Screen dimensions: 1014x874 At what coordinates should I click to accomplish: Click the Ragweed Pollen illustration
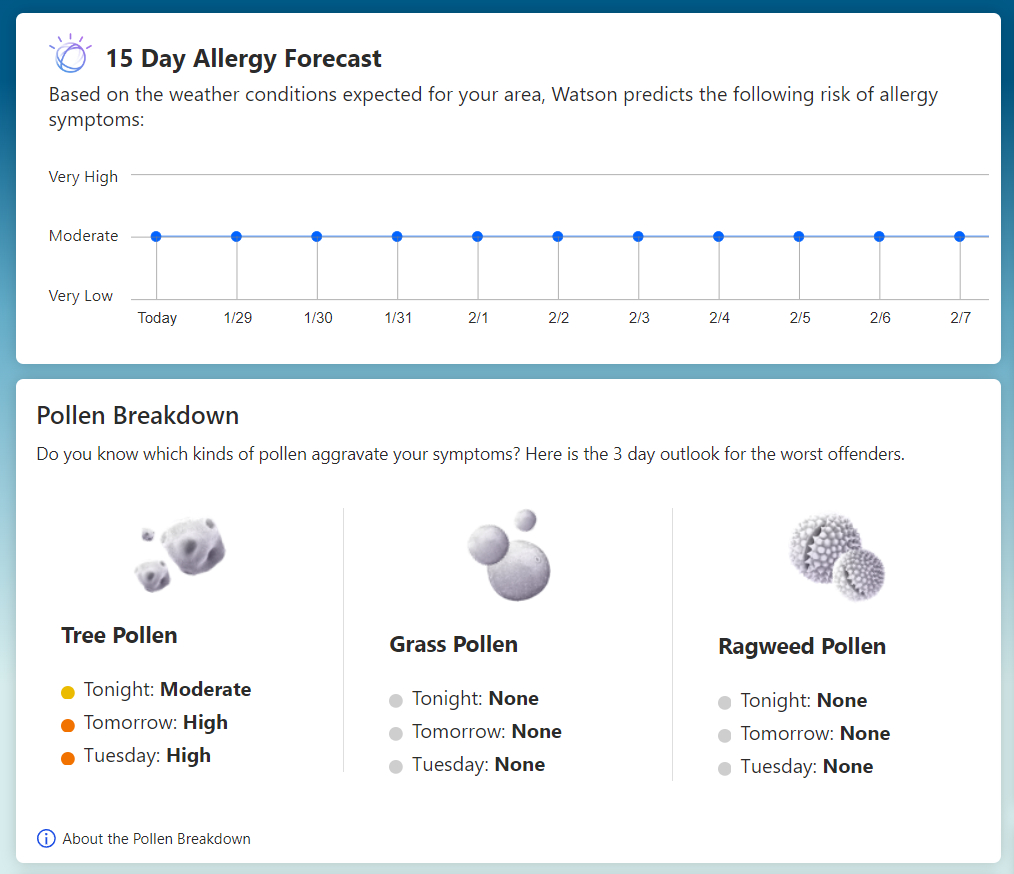838,558
